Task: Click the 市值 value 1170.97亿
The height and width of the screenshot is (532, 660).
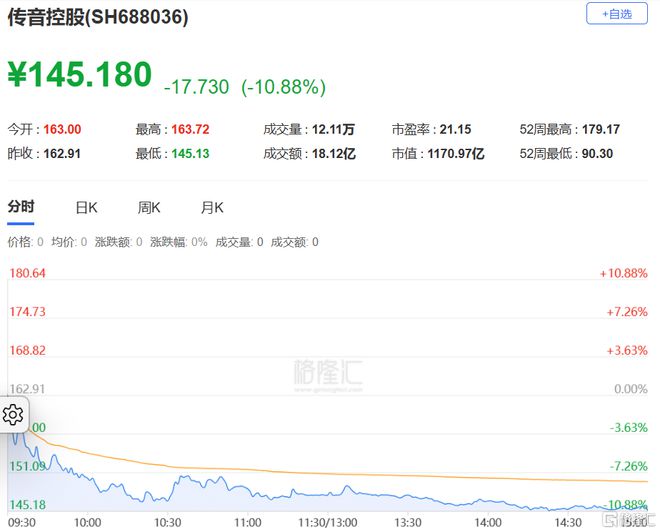Action: coord(456,154)
